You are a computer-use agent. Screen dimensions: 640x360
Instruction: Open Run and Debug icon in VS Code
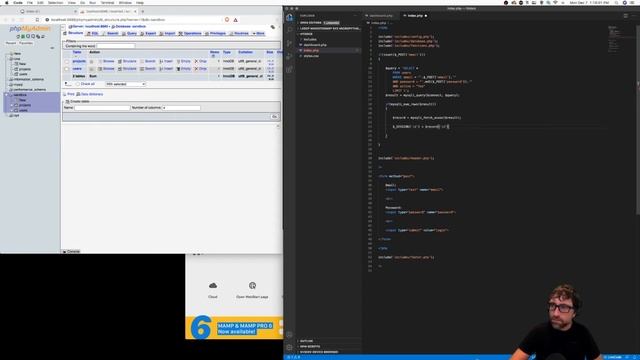289,56
